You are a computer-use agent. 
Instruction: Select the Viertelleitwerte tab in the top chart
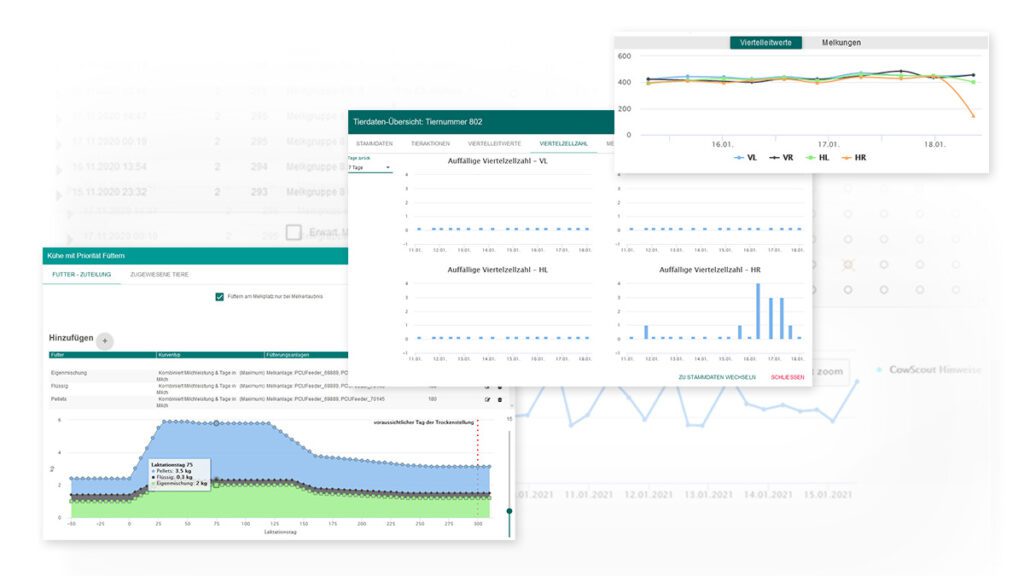click(x=765, y=42)
